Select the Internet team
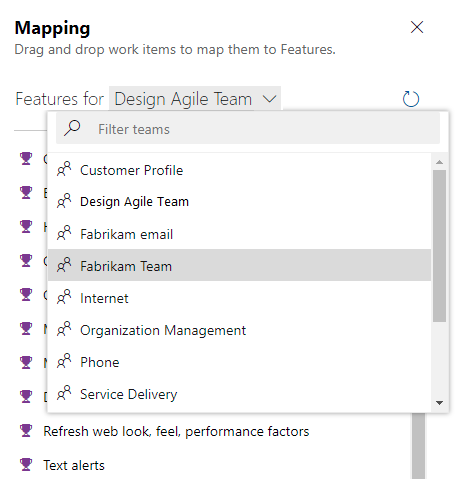The height and width of the screenshot is (479, 470). (x=239, y=298)
